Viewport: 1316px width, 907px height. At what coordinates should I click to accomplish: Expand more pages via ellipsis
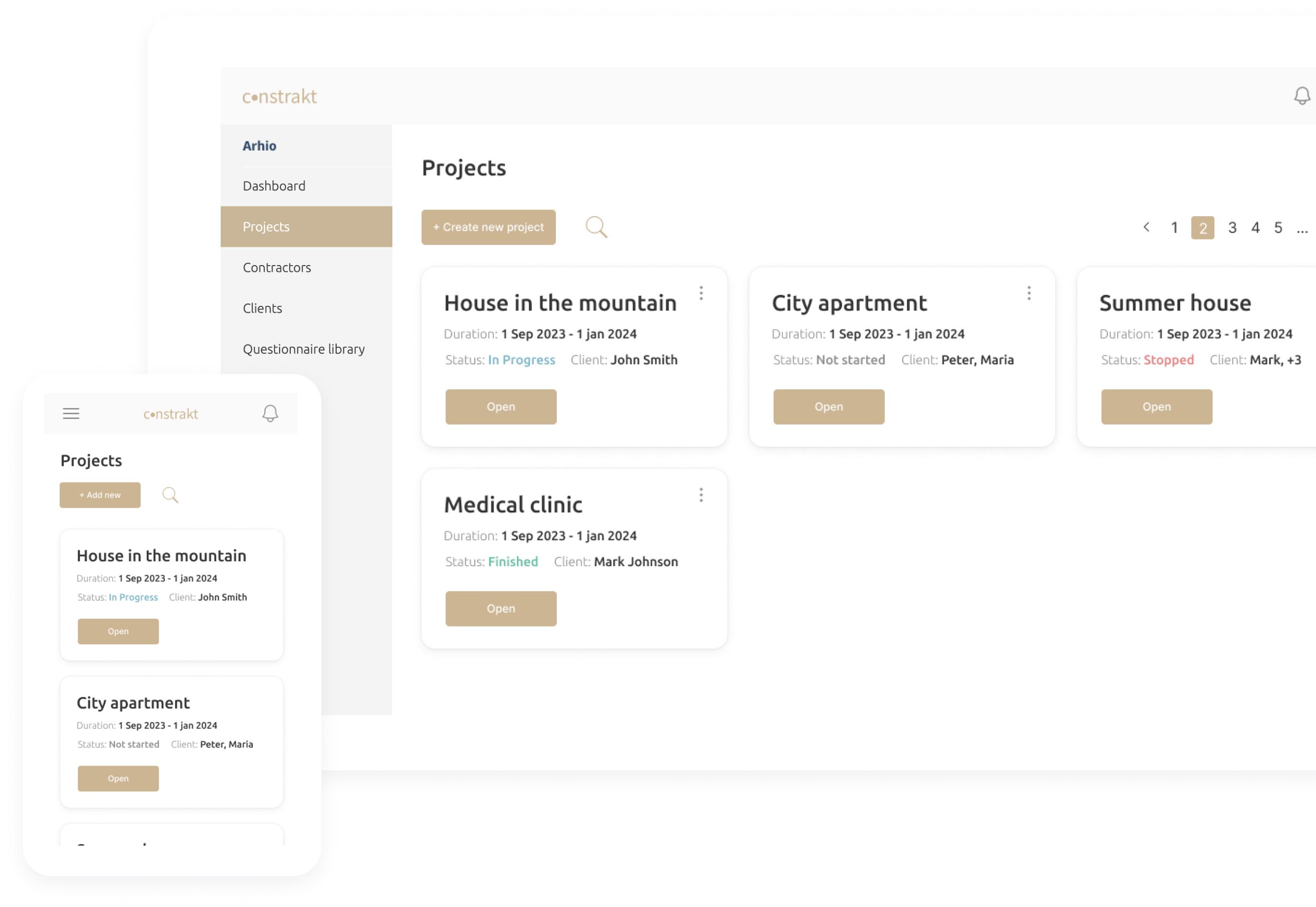click(1302, 229)
